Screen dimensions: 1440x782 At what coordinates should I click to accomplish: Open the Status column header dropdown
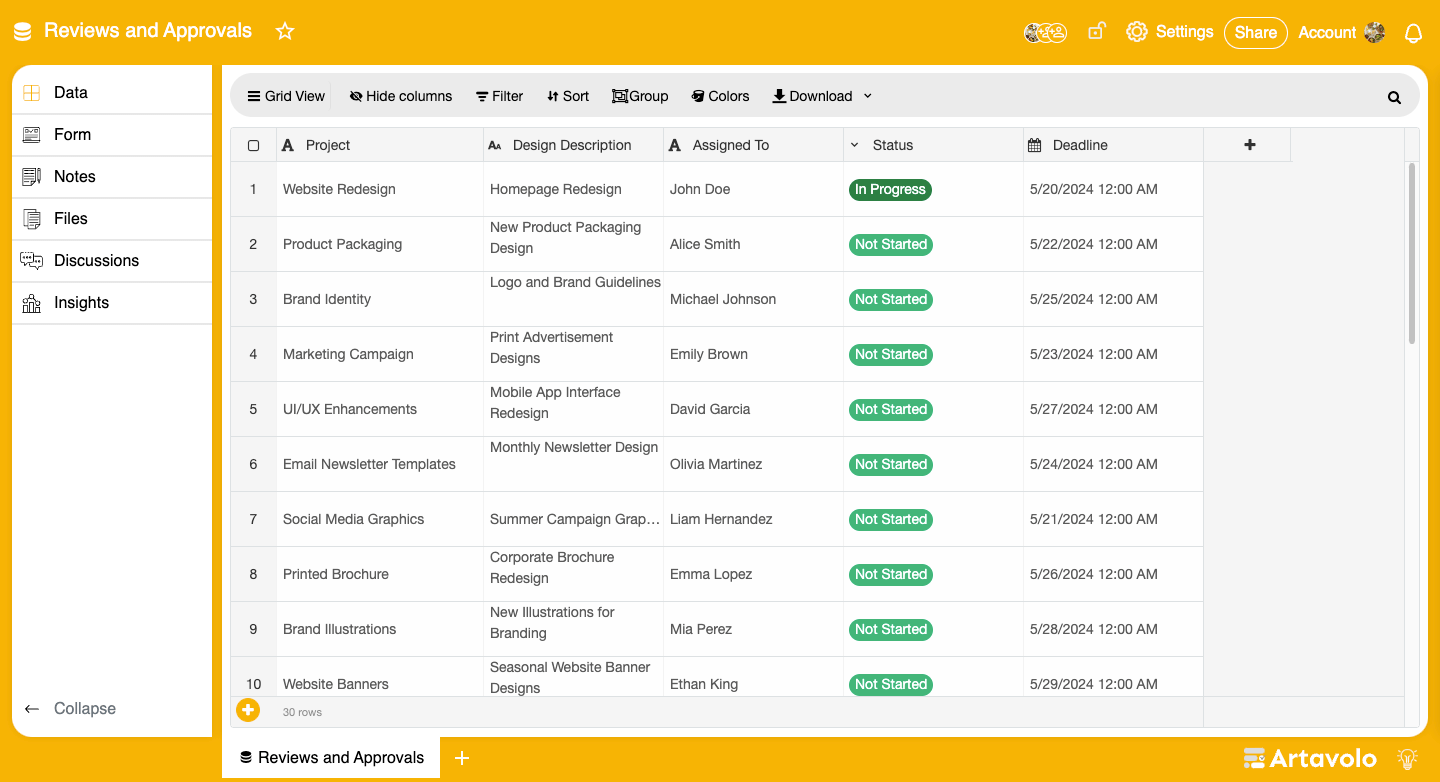[855, 145]
